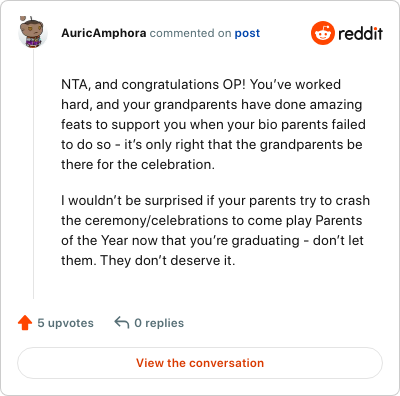The width and height of the screenshot is (400, 396).
Task: Click the AuricAmphora Snoo avatar
Action: click(33, 32)
